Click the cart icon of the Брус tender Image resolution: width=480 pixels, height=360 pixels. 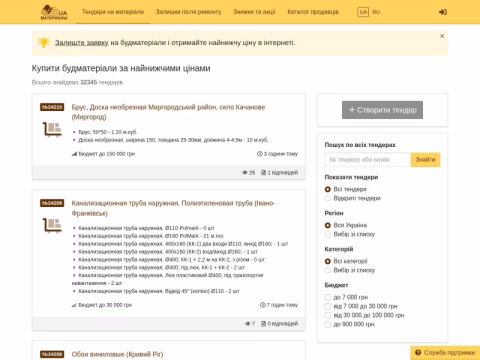[x=52, y=129]
